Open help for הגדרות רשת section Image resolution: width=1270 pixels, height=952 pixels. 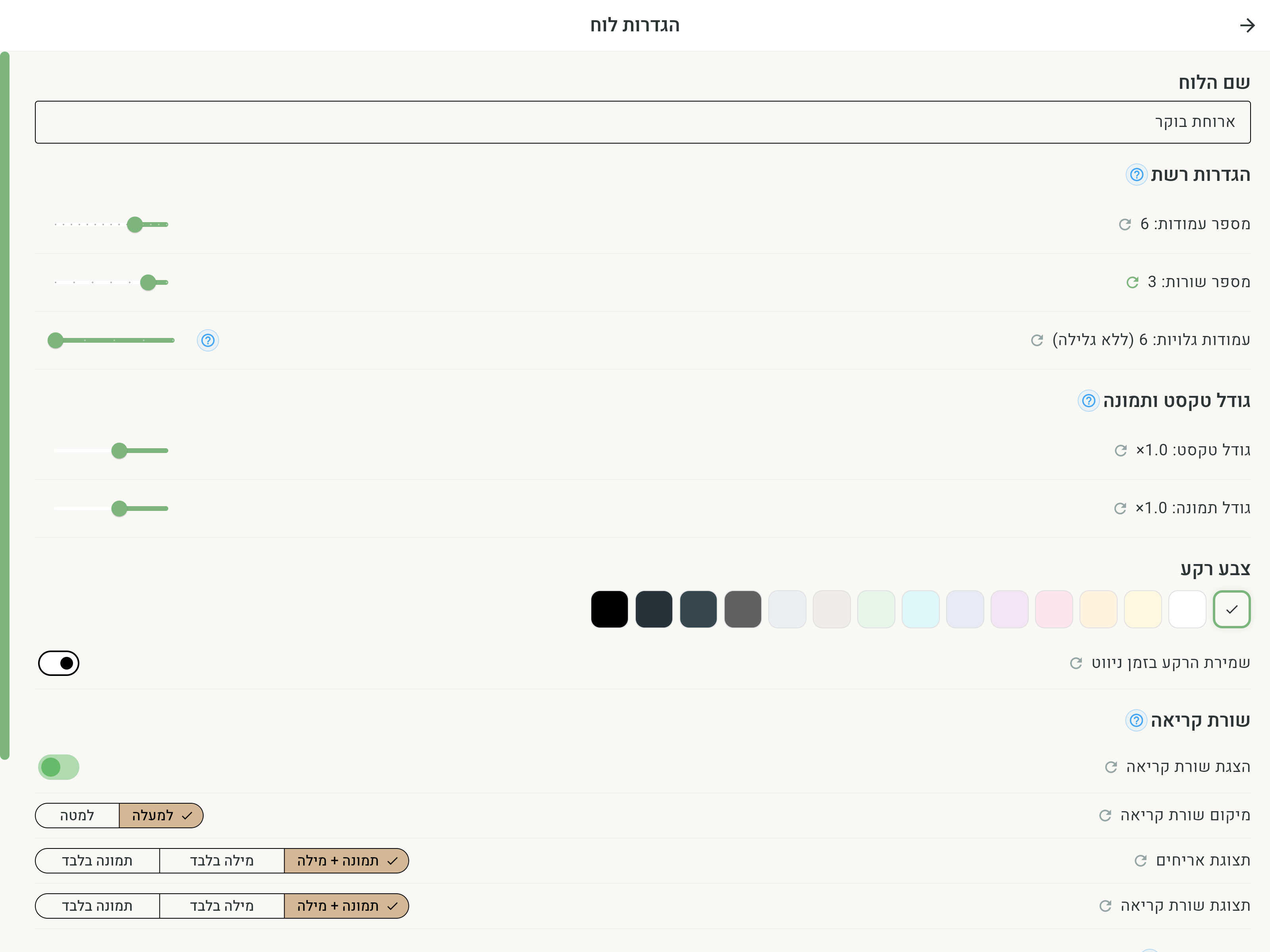[1136, 175]
